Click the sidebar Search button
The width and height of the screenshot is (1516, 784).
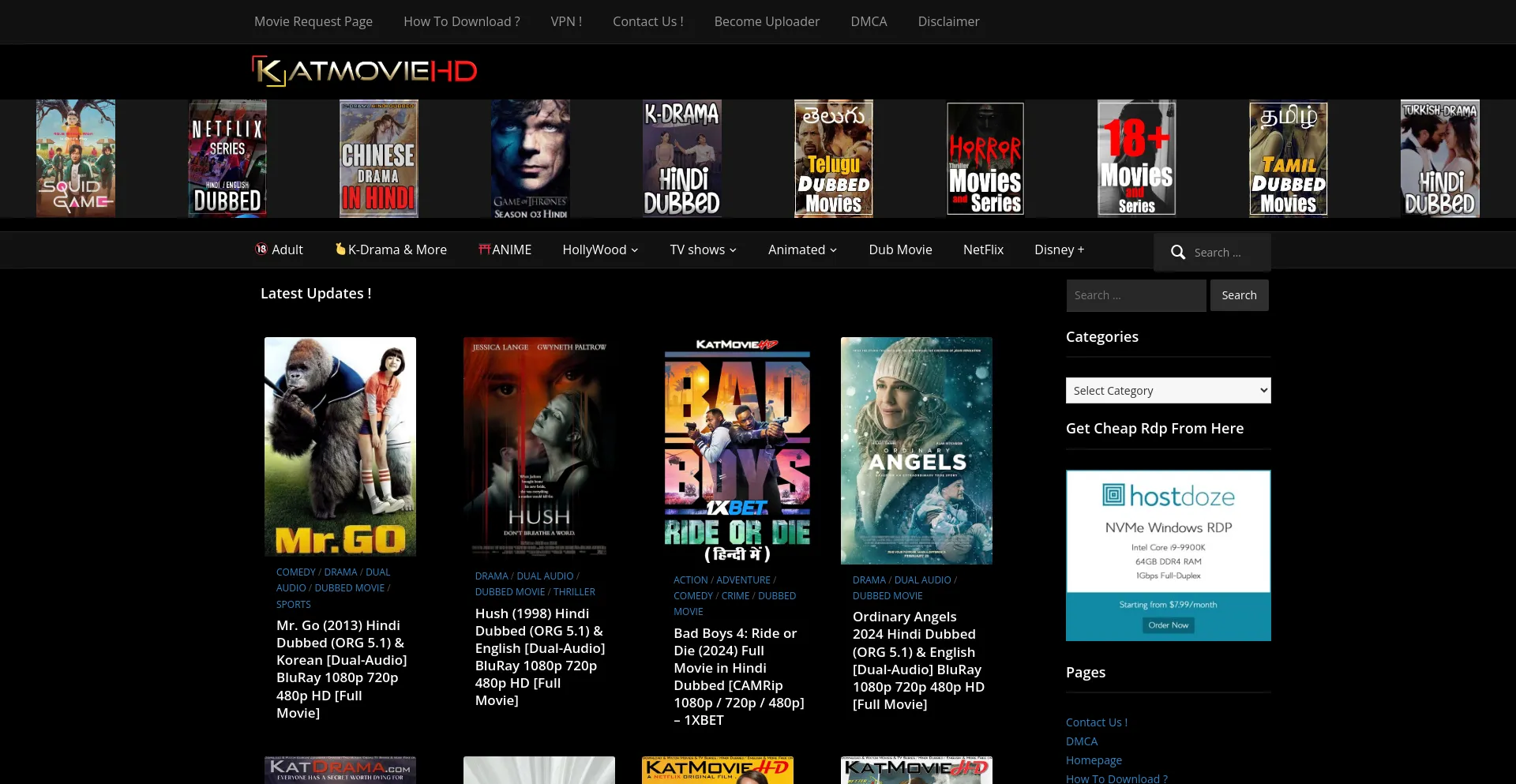point(1239,295)
